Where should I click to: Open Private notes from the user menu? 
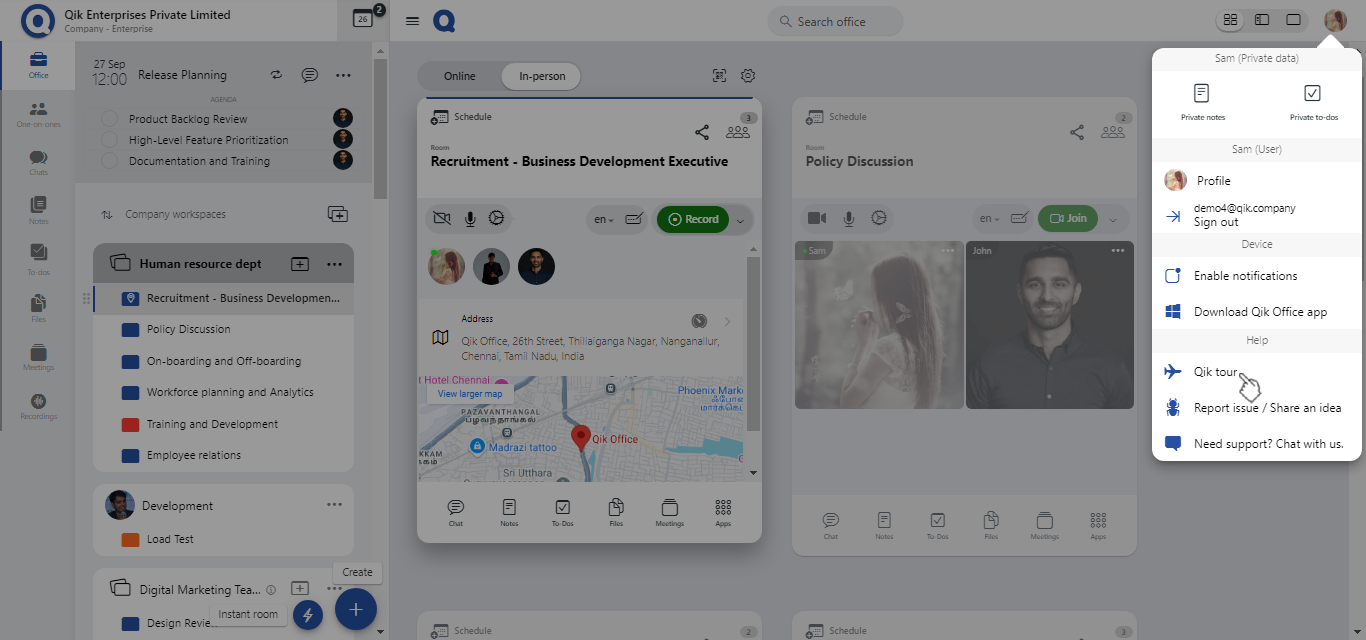[1202, 101]
